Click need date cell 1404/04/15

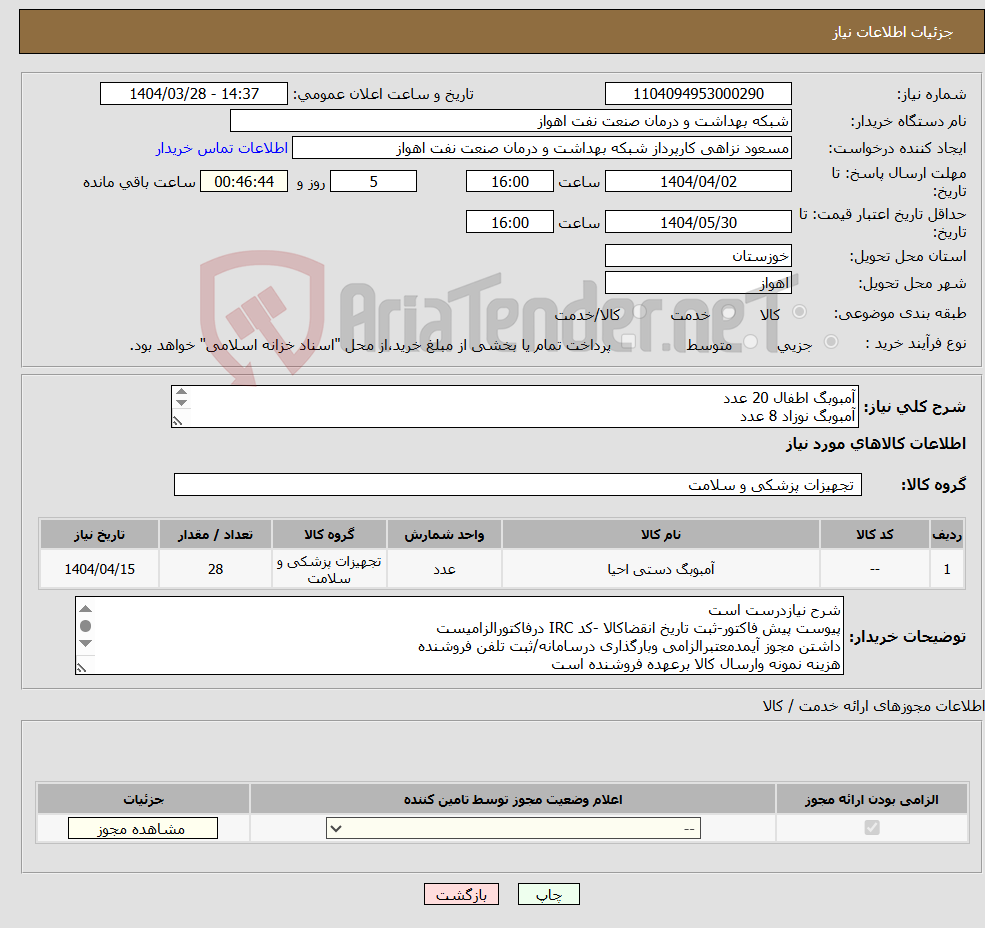point(99,569)
